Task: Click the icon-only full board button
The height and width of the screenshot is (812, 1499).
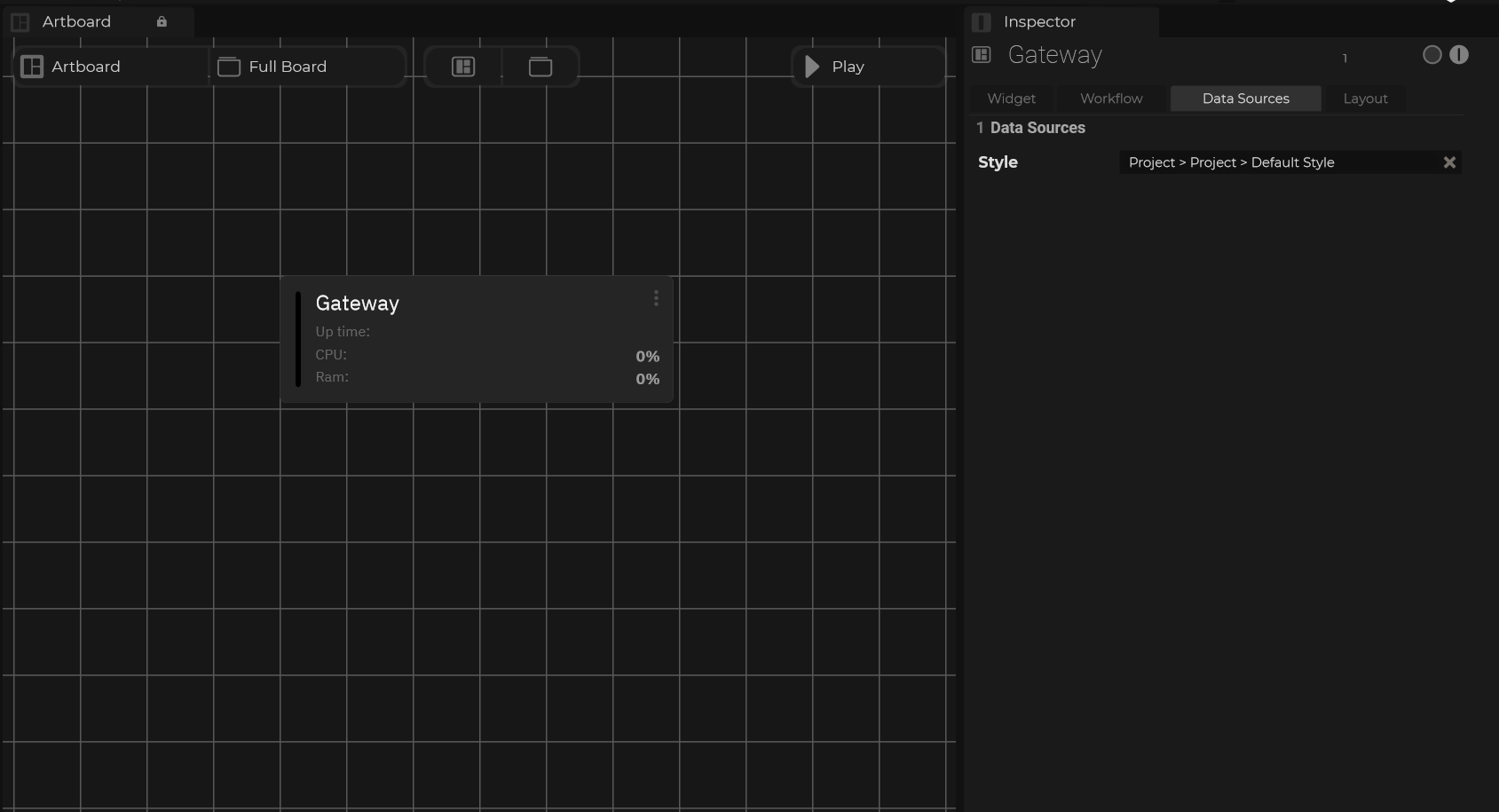Action: (x=540, y=67)
